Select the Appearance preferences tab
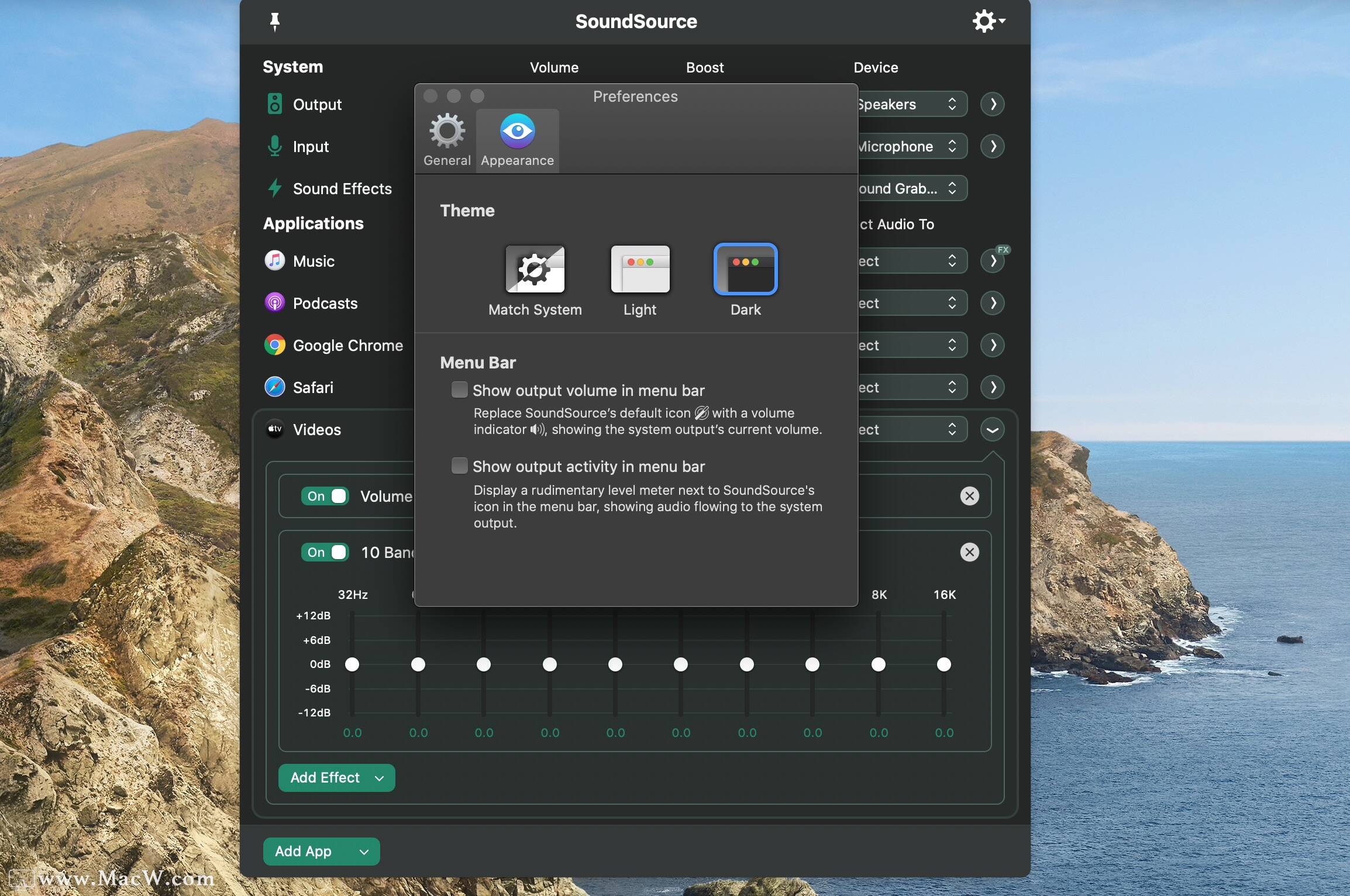The height and width of the screenshot is (896, 1350). [517, 140]
